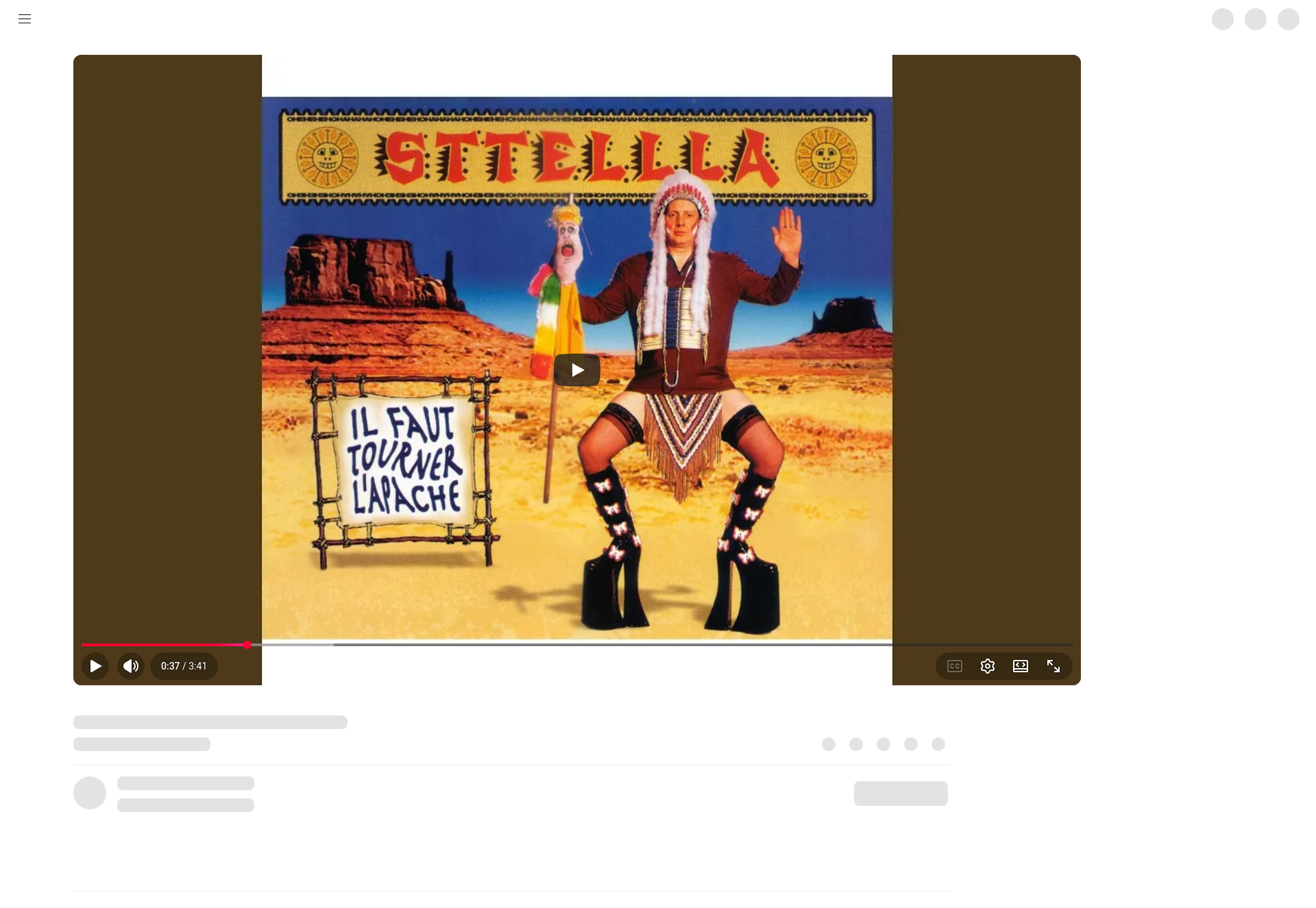Click the video title placeholder bar

click(x=210, y=722)
